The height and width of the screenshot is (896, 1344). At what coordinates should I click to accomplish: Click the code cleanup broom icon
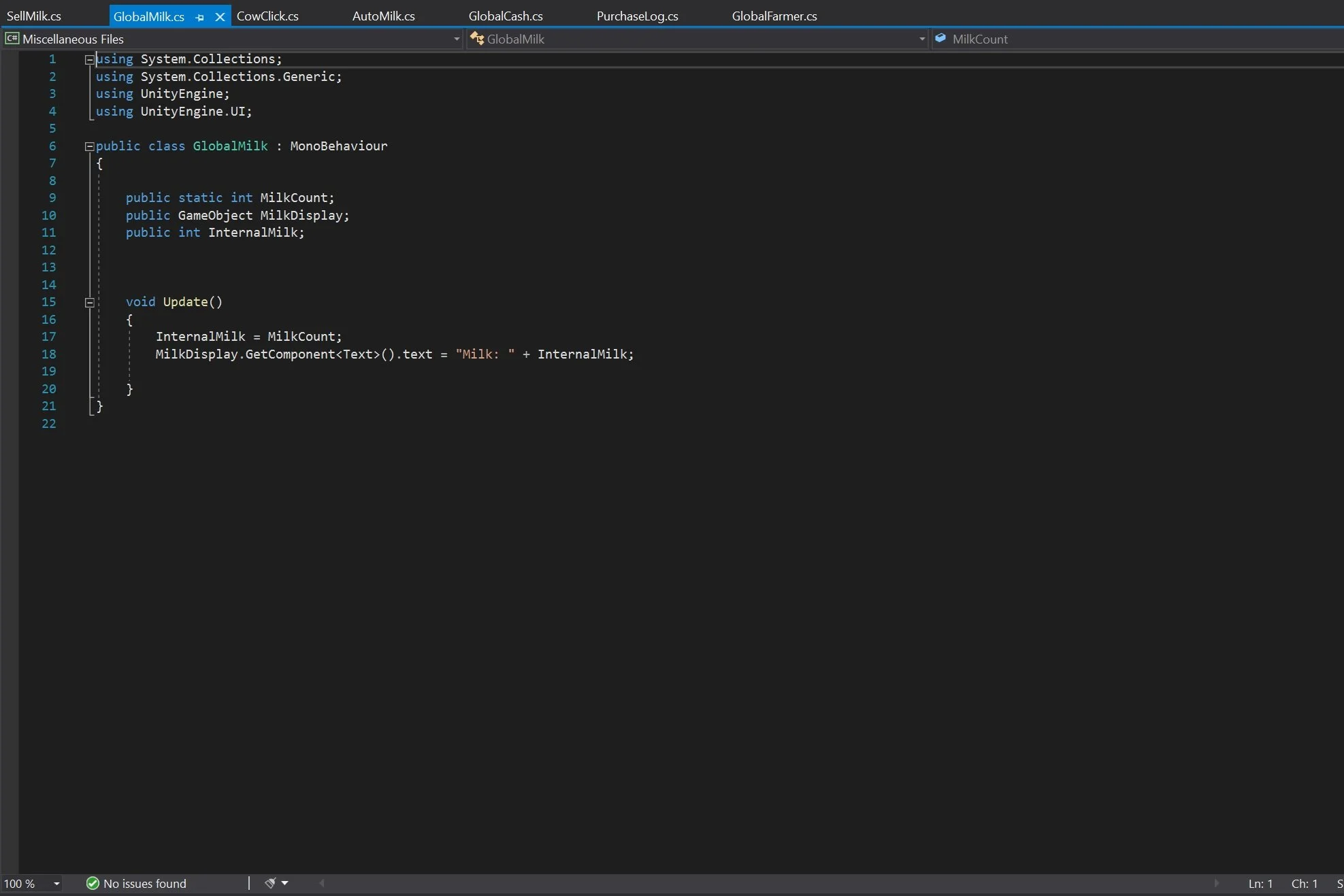(272, 883)
